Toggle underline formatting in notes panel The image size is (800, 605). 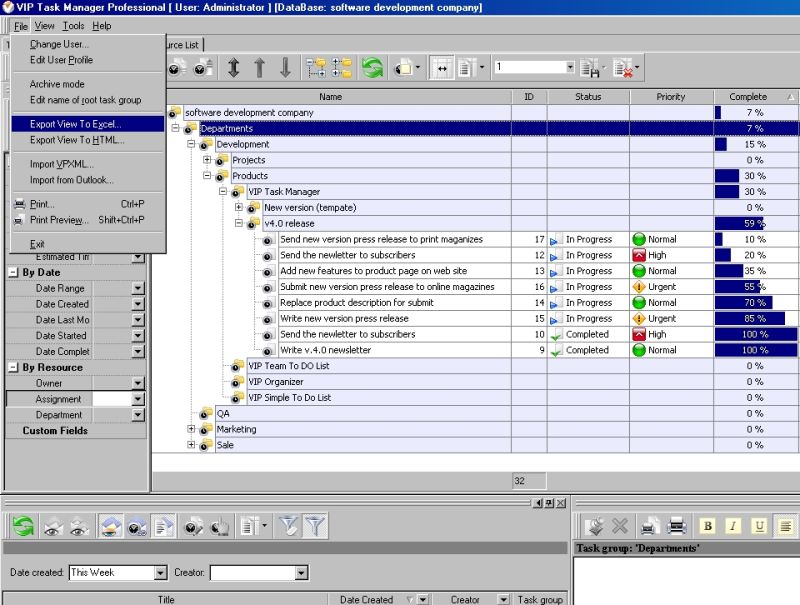(x=758, y=525)
